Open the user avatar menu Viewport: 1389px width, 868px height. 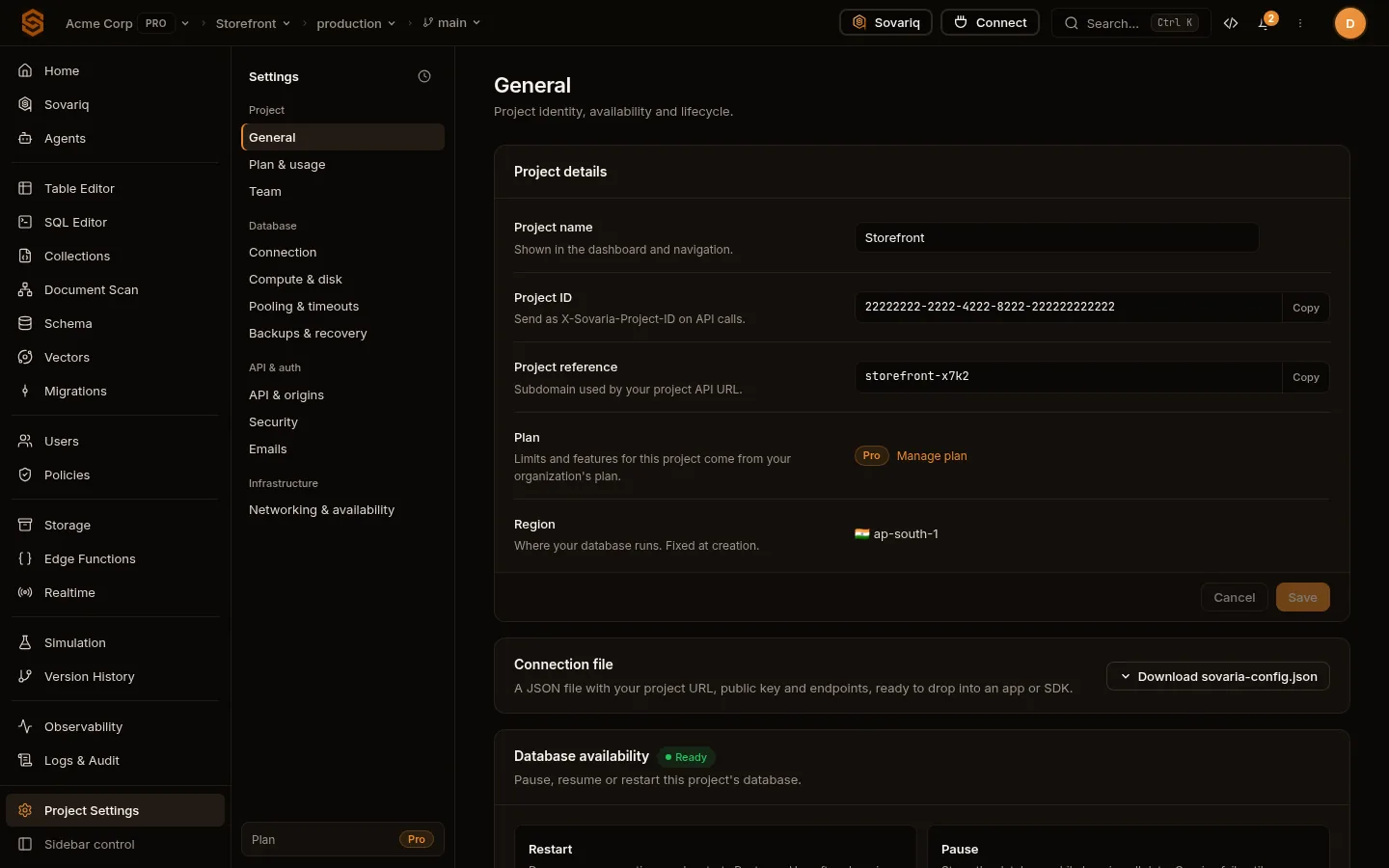click(x=1349, y=23)
